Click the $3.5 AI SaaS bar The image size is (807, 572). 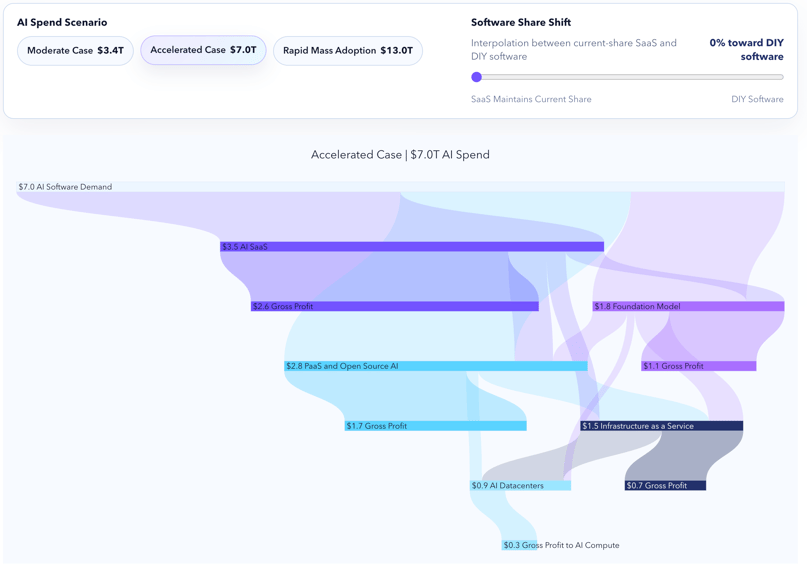[412, 247]
